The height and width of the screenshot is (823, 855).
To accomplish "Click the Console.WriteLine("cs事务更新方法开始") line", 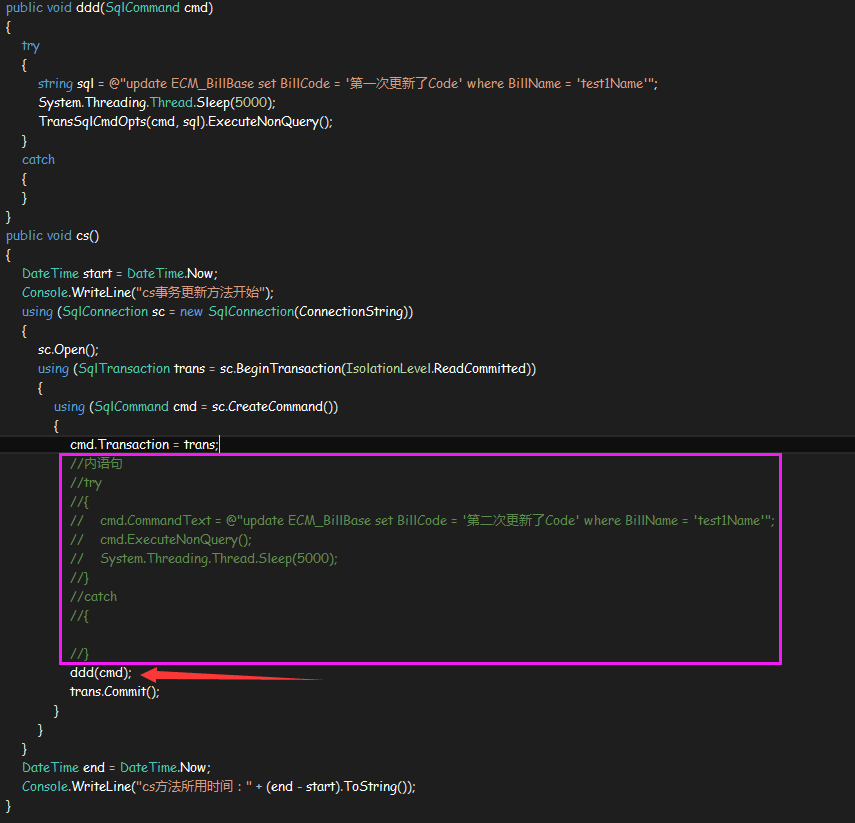I will tap(148, 293).
